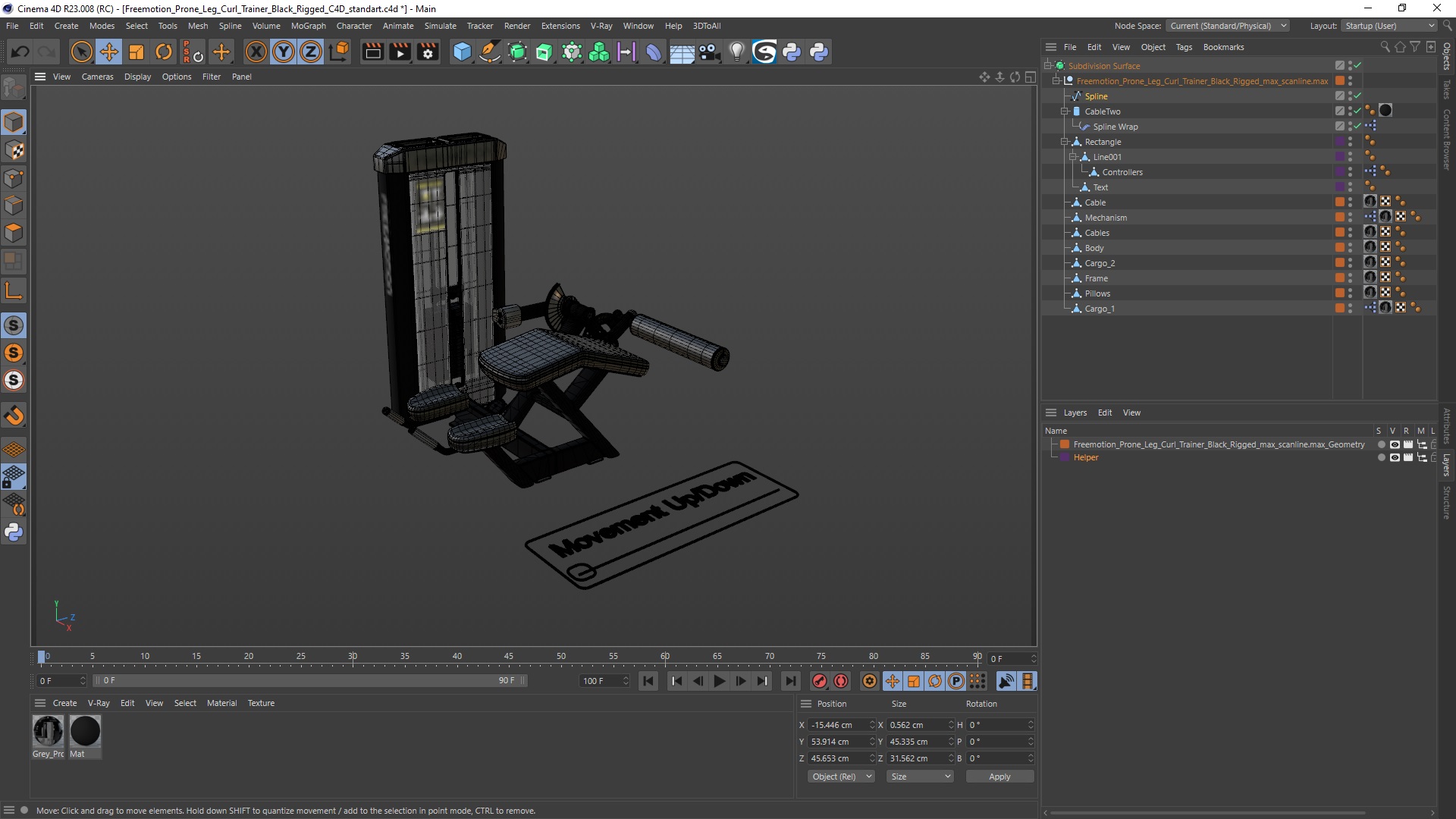1456x819 pixels.
Task: Collapse the Rectangle object node
Action: coord(1064,142)
